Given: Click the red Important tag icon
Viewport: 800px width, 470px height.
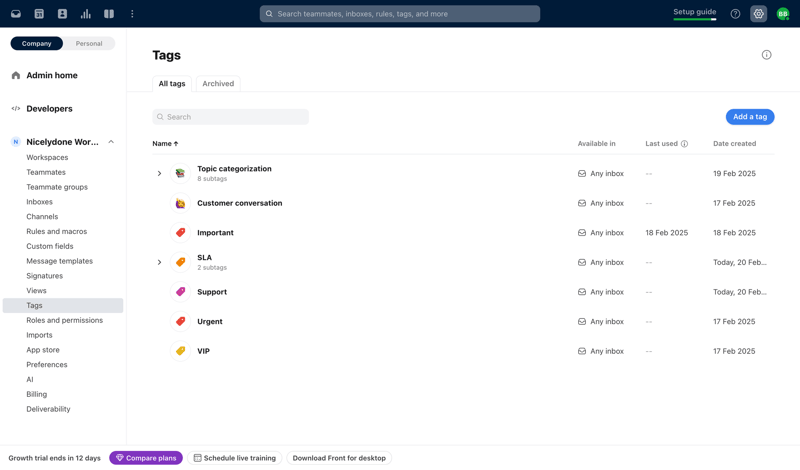Looking at the screenshot, I should (x=181, y=233).
